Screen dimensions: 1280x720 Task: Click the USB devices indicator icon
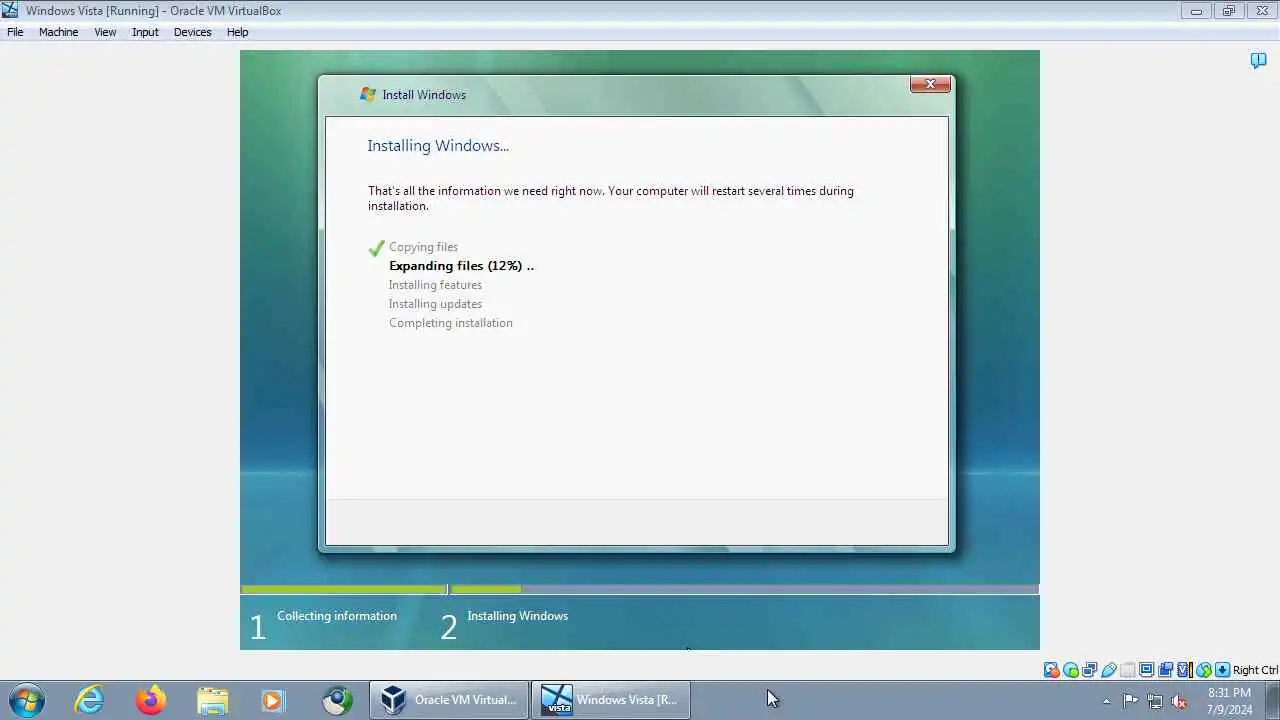point(1108,670)
